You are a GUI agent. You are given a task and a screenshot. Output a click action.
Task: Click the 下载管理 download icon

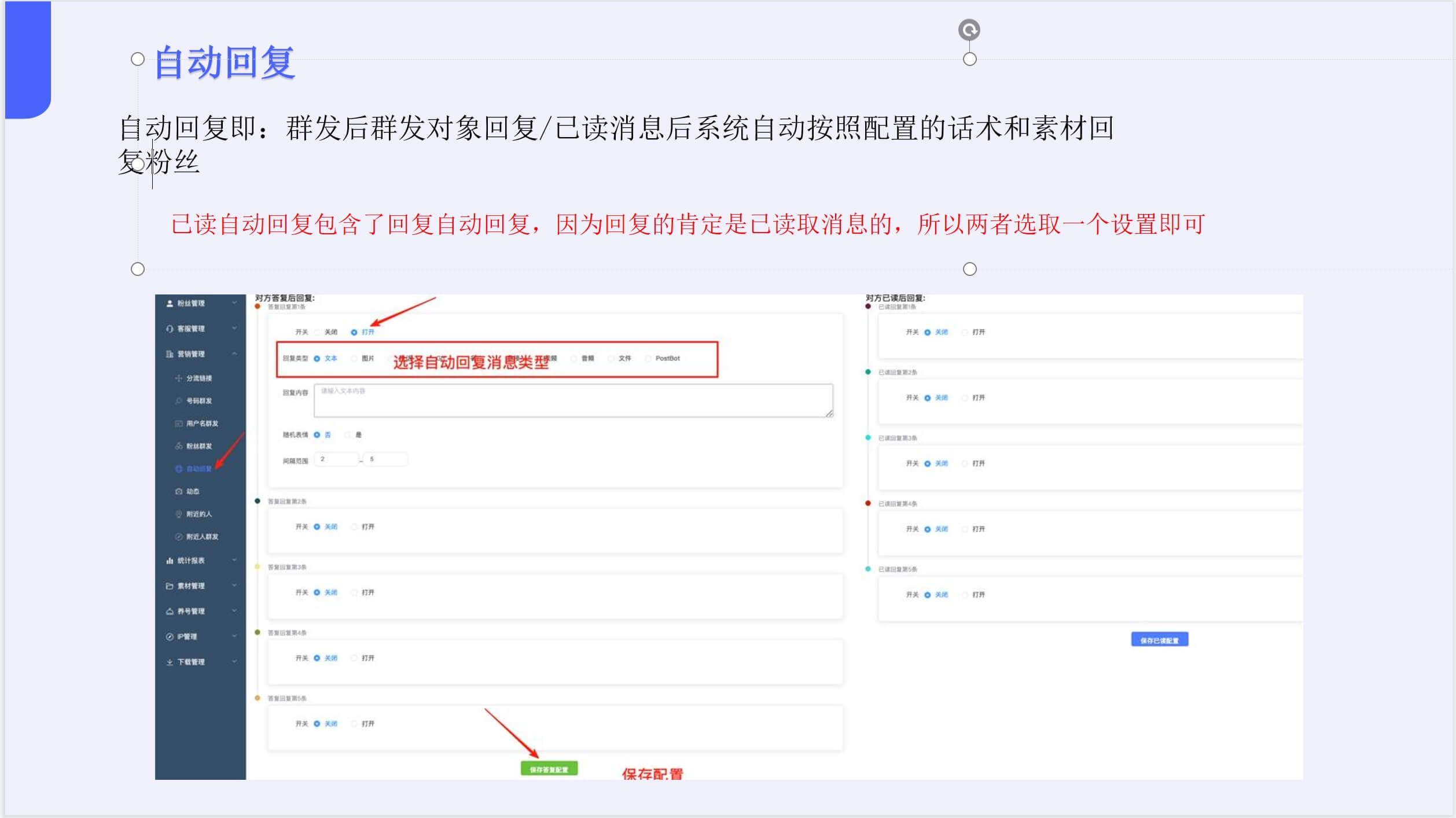pyautogui.click(x=170, y=662)
